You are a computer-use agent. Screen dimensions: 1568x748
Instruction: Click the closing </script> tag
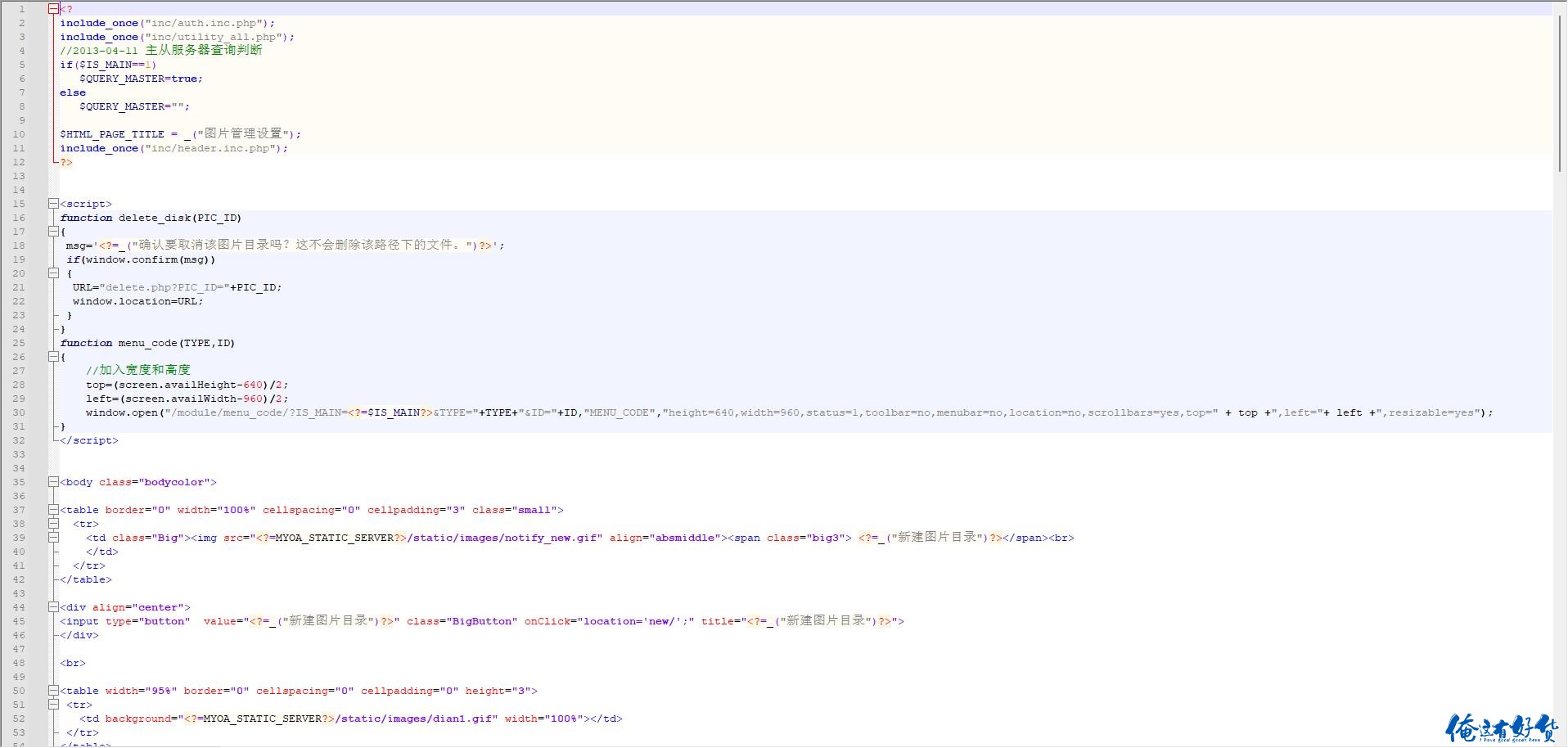pyautogui.click(x=89, y=440)
